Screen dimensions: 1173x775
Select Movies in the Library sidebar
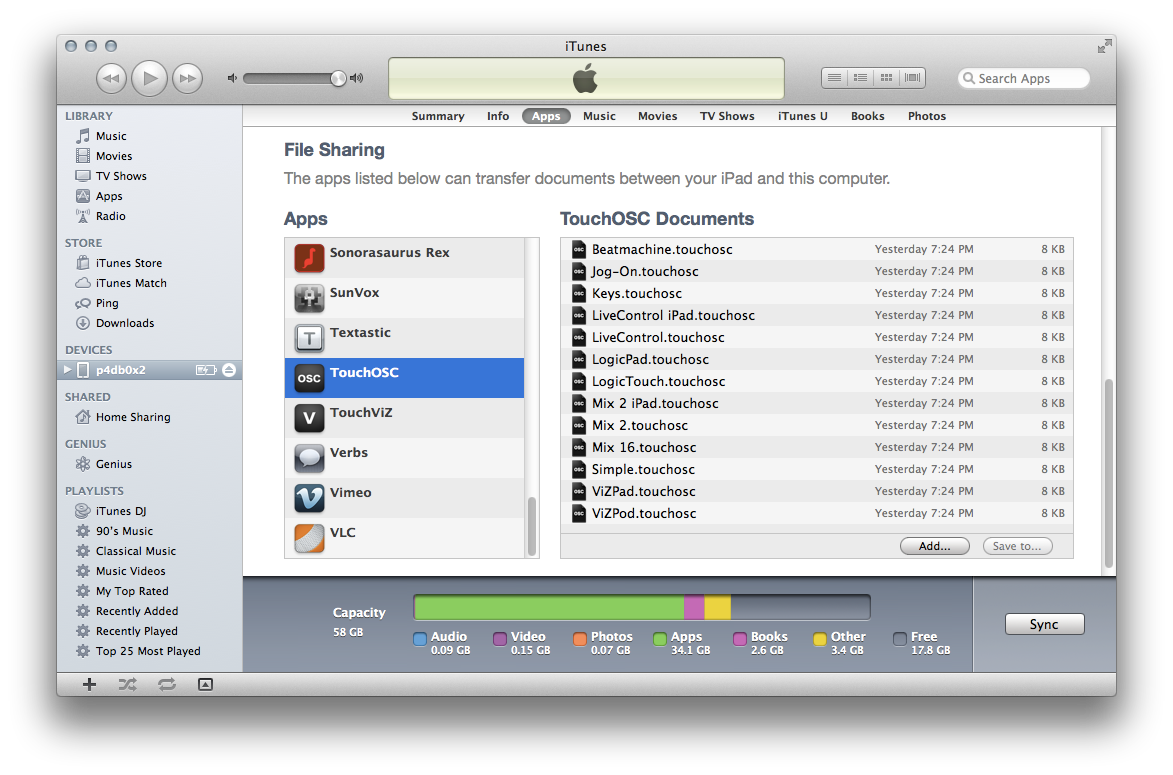[x=150, y=156]
